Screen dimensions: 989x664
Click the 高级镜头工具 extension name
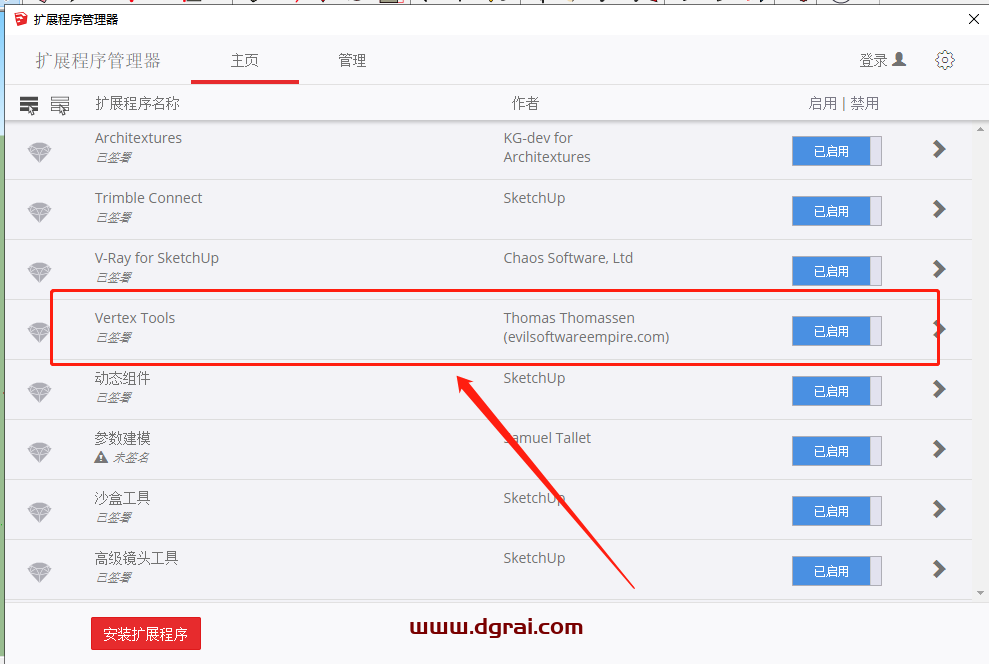click(136, 558)
